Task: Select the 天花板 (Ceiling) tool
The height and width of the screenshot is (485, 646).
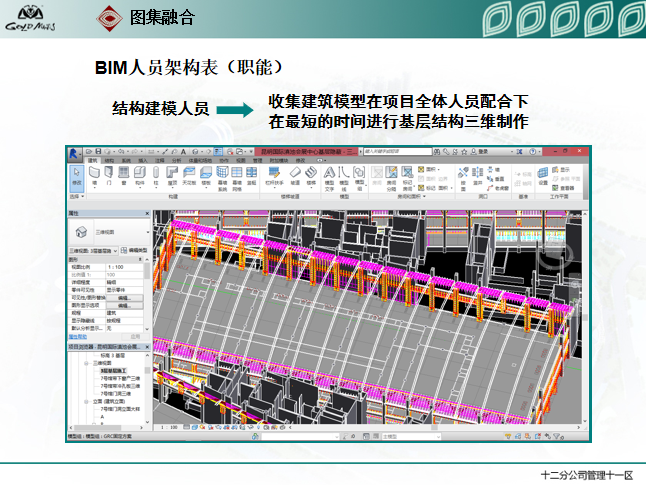Action: 189,177
